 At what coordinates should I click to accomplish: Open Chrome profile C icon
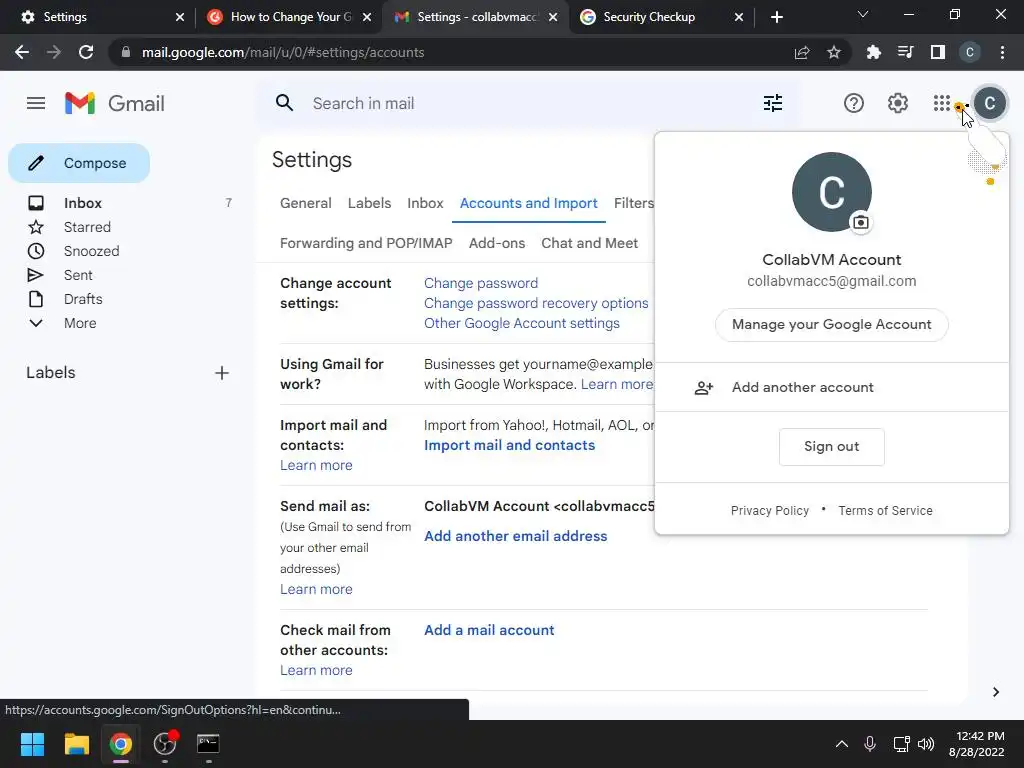[970, 52]
